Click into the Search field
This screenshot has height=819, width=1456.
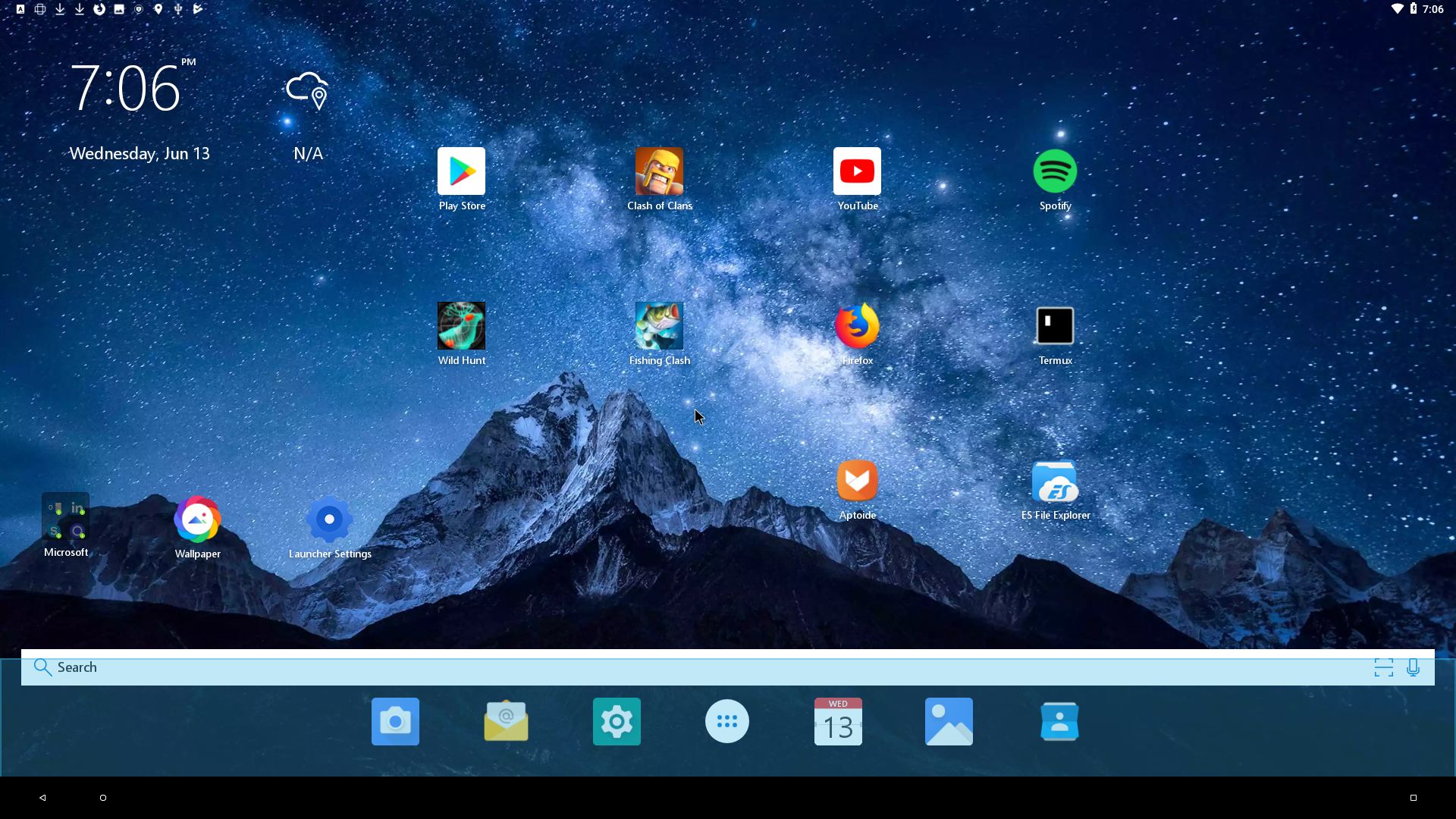coord(728,667)
